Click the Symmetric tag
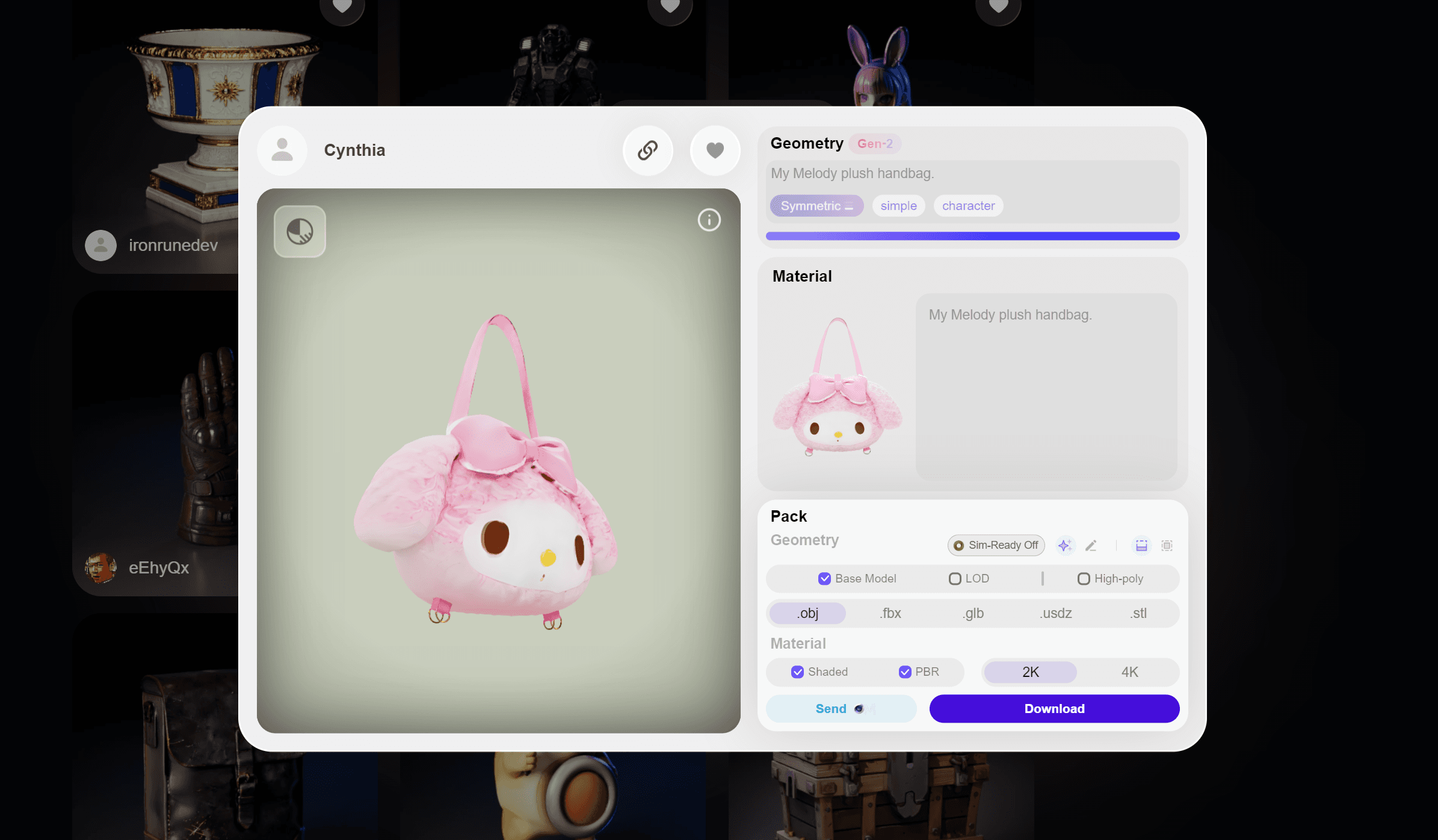 tap(816, 206)
